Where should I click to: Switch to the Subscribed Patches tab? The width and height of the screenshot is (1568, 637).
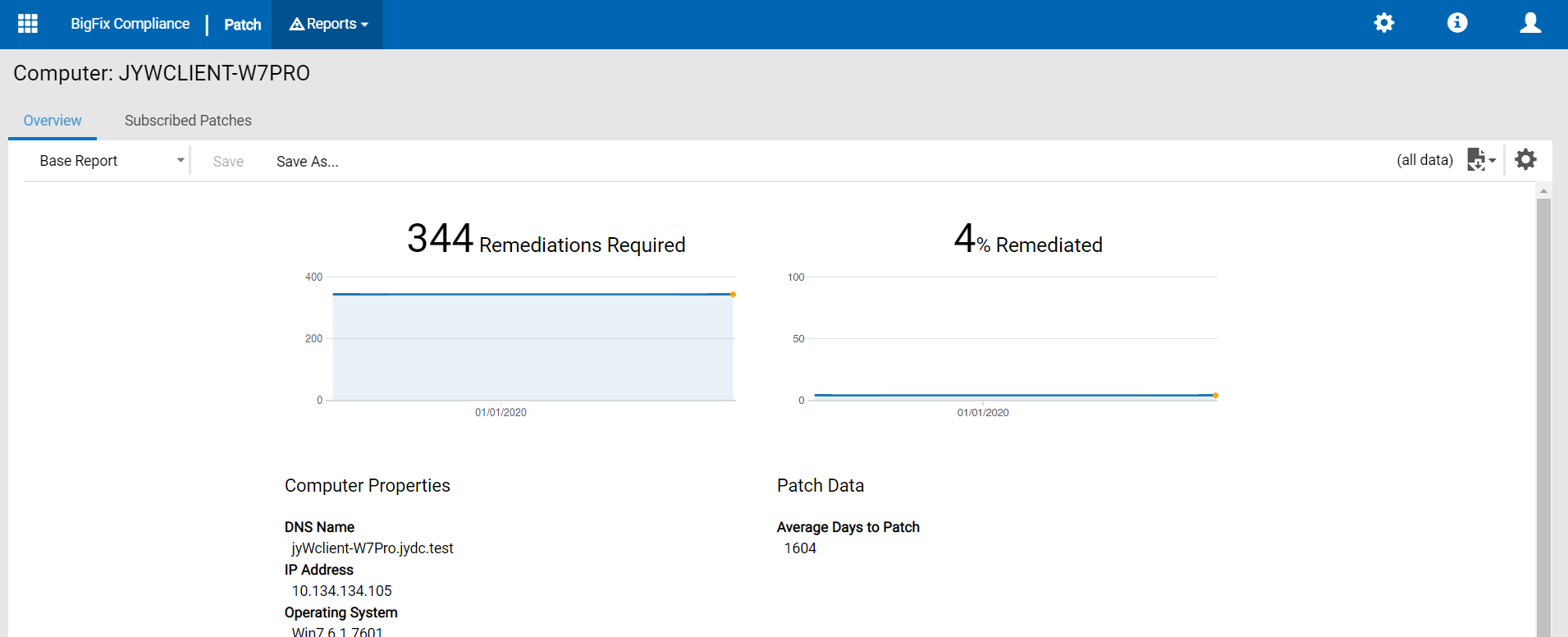(188, 121)
